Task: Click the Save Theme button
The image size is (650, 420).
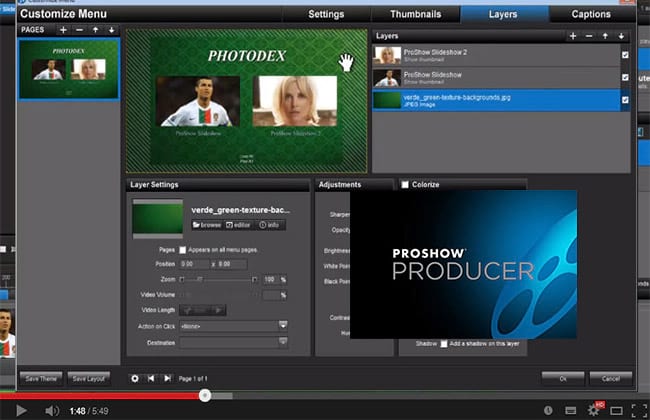Action: point(41,379)
